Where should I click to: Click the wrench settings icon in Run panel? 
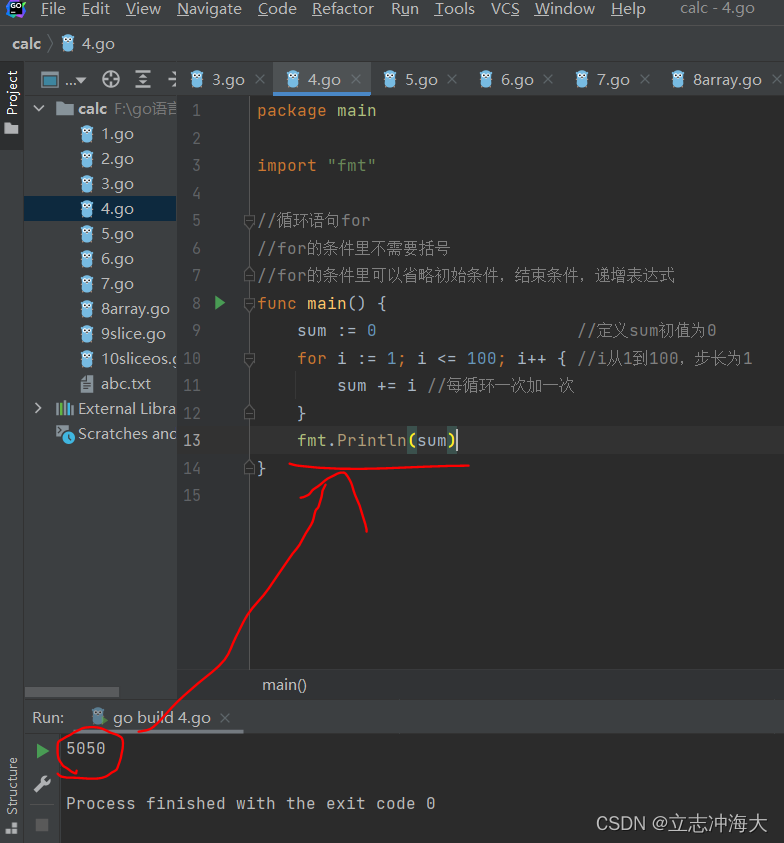[42, 784]
